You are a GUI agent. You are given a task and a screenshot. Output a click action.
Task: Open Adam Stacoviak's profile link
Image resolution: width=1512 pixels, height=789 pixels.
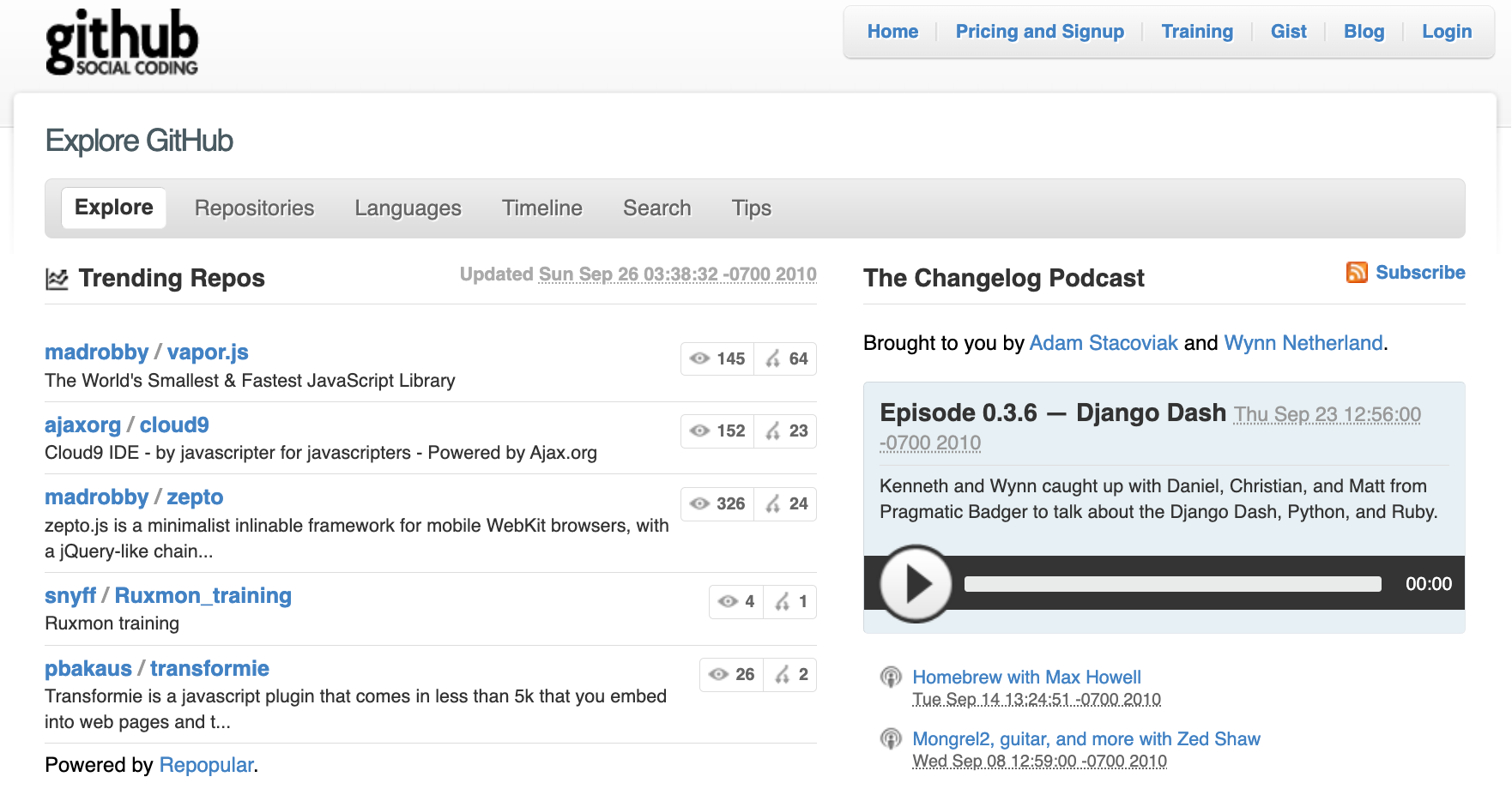pyautogui.click(x=1103, y=343)
